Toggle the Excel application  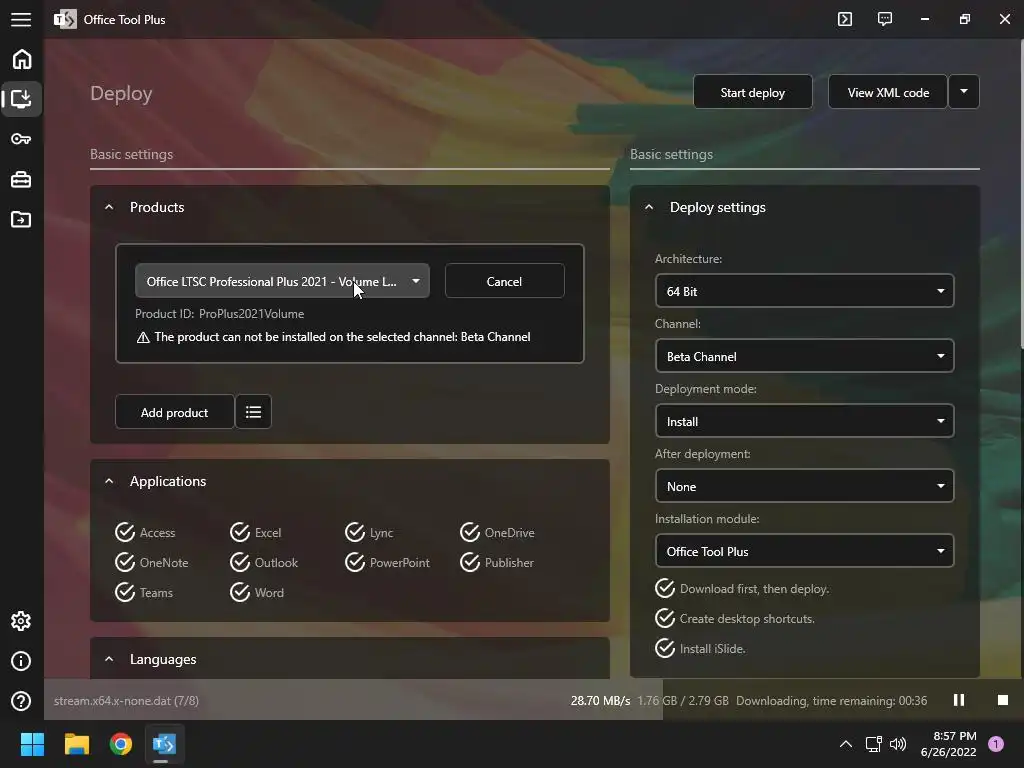(255, 532)
